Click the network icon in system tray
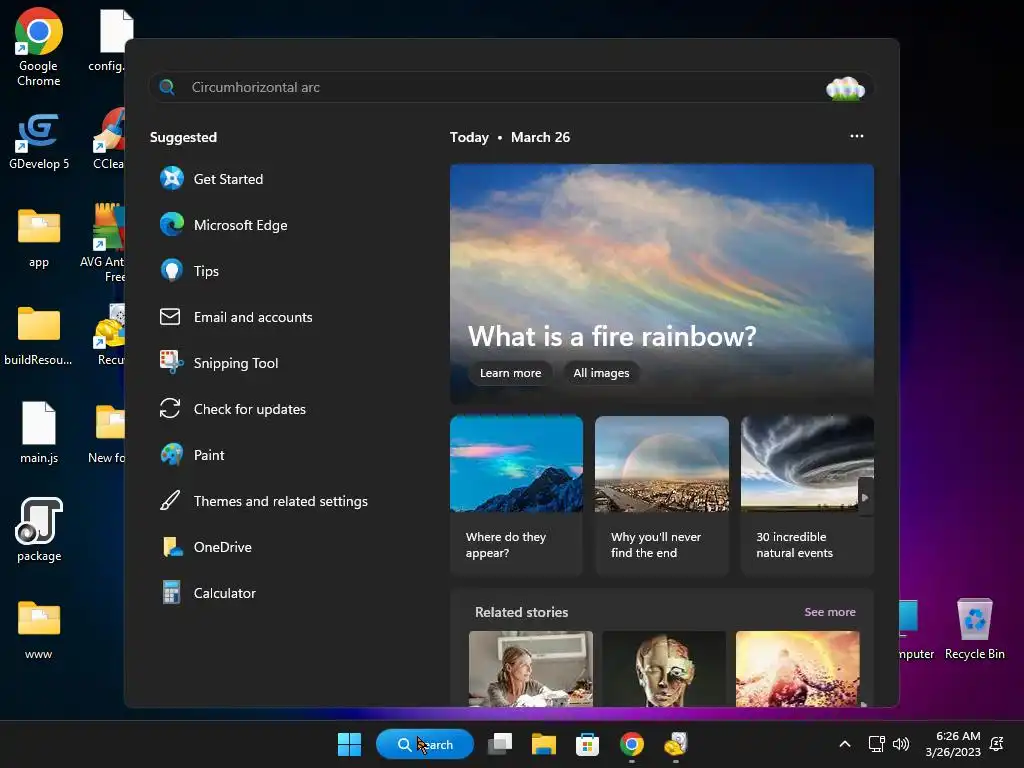 (876, 744)
